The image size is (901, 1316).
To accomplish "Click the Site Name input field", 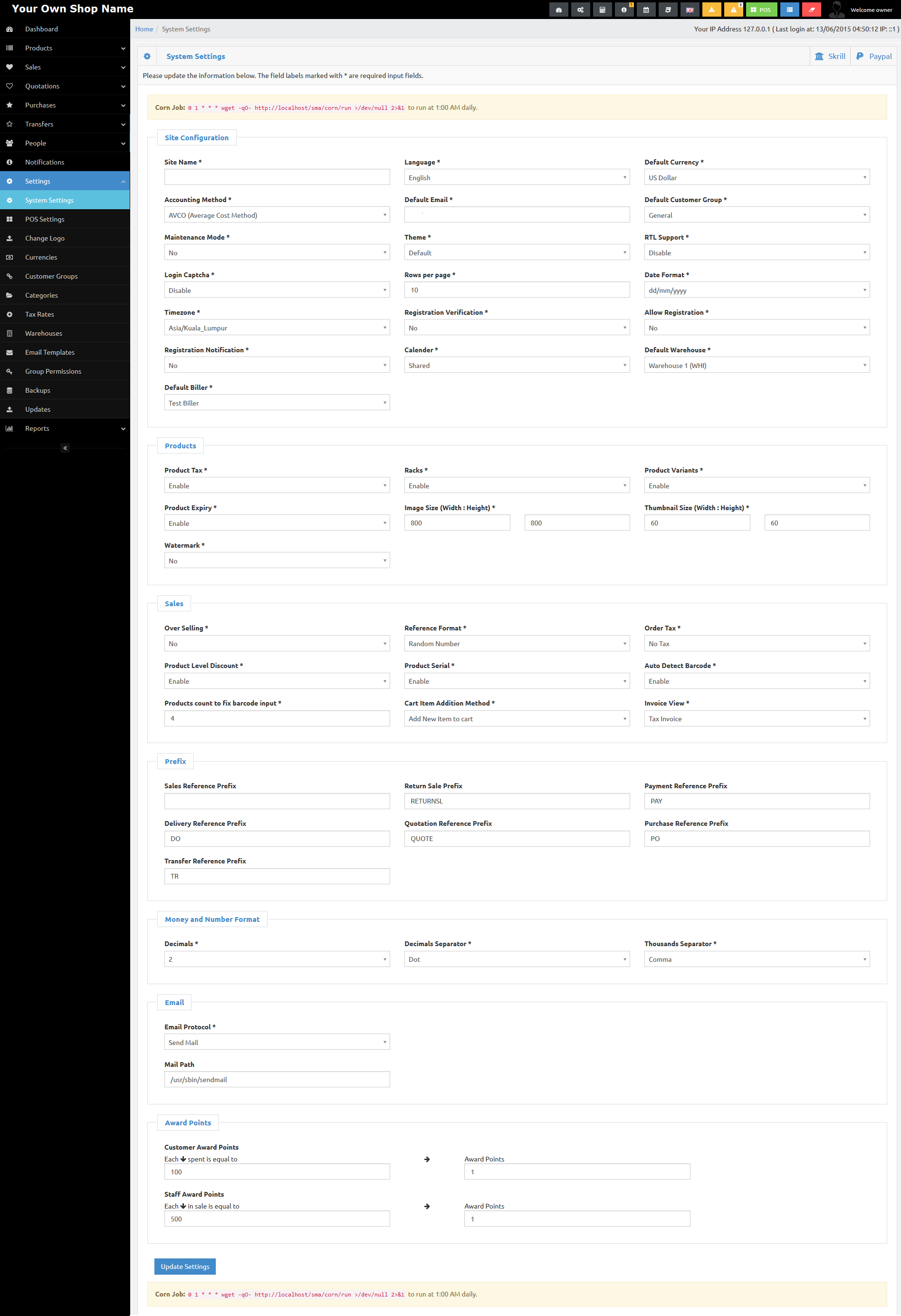I will pyautogui.click(x=277, y=177).
